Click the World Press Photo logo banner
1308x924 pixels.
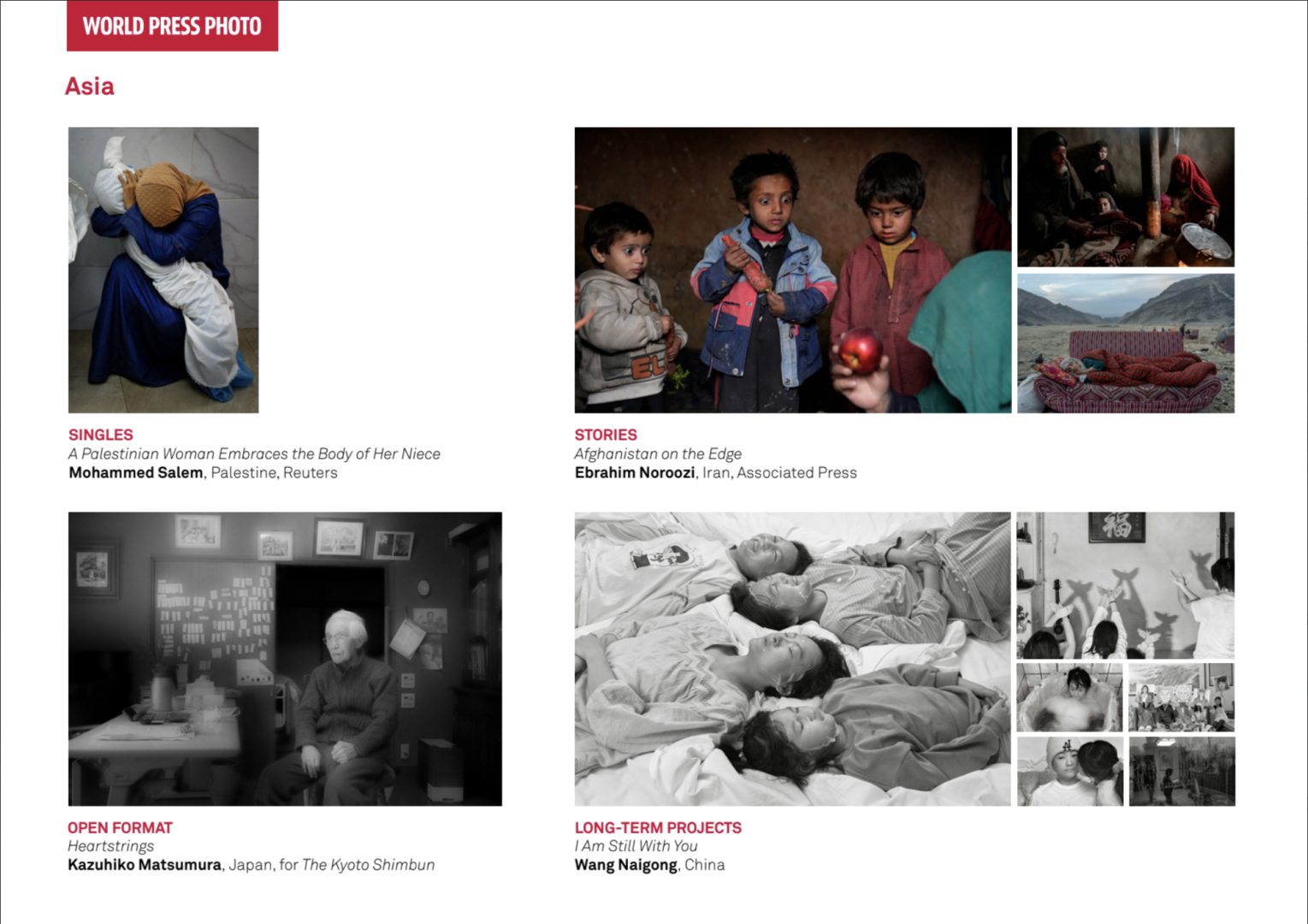click(x=172, y=26)
